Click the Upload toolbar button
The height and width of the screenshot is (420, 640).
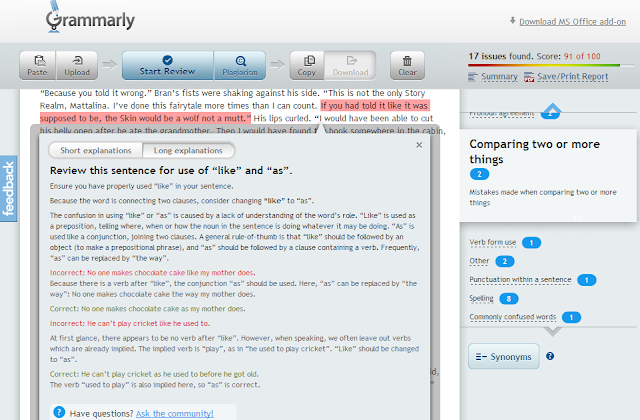click(77, 65)
